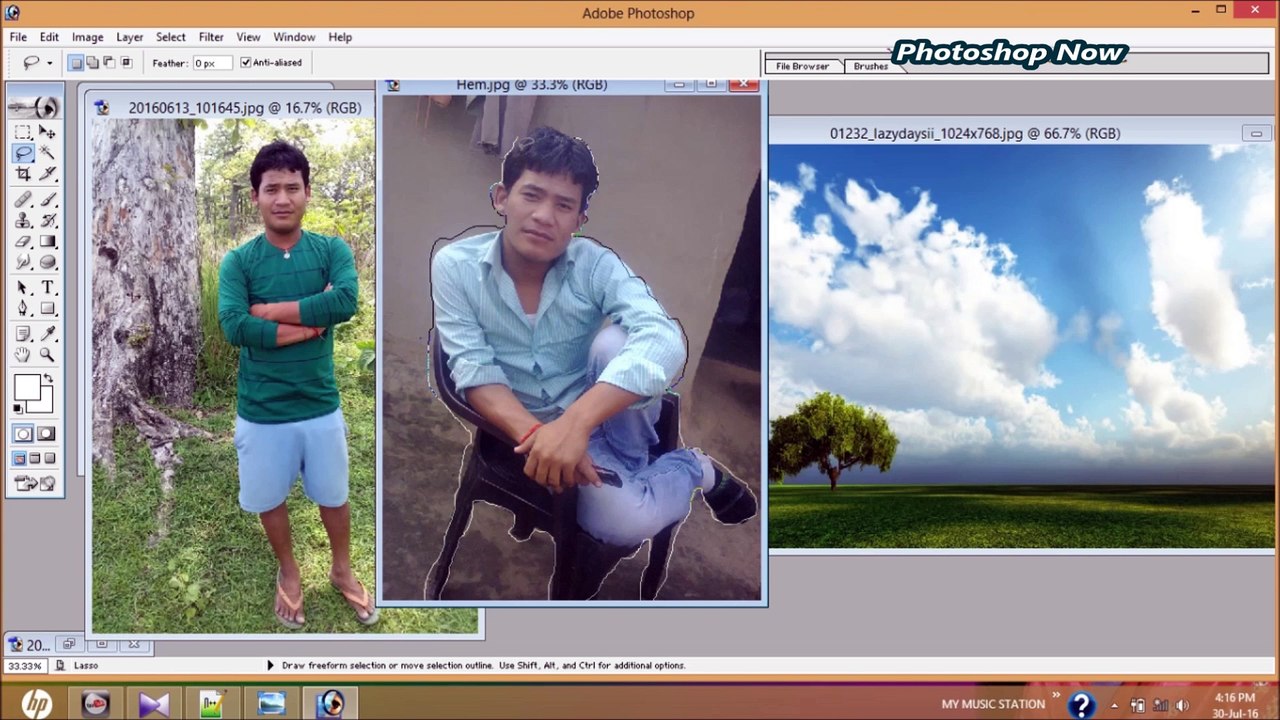Open the Window menu
The image size is (1280, 720).
click(x=294, y=37)
